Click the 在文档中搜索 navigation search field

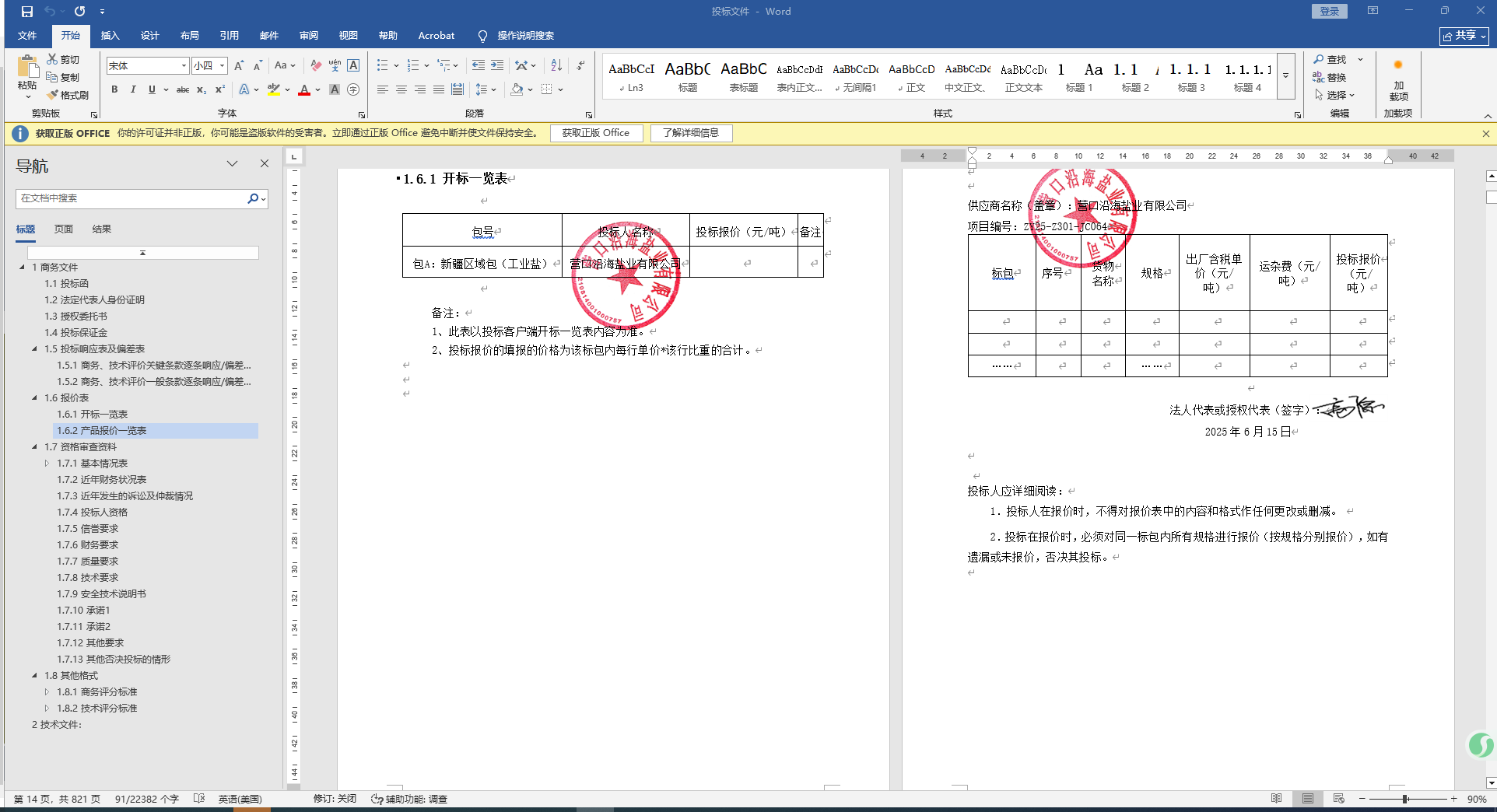tap(131, 198)
